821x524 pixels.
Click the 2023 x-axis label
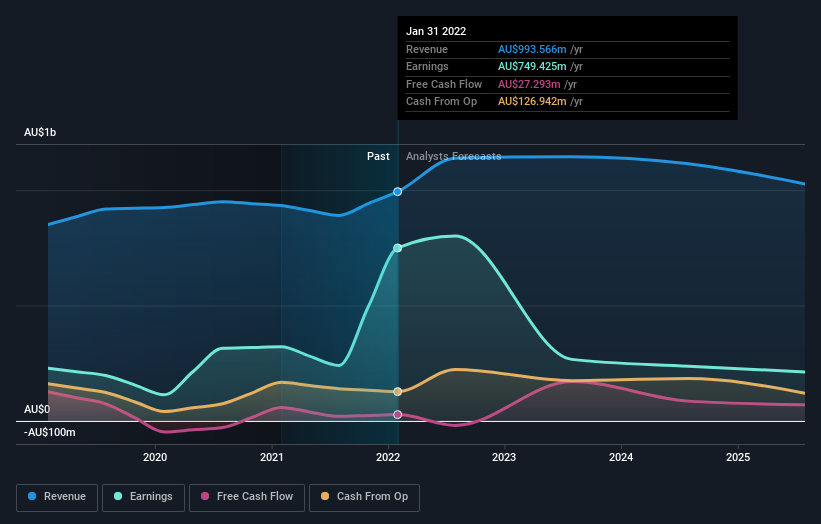point(504,457)
